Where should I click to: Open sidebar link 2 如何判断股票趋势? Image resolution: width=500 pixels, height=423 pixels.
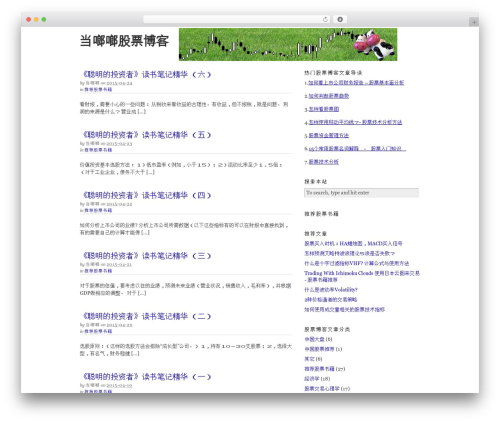[328, 96]
